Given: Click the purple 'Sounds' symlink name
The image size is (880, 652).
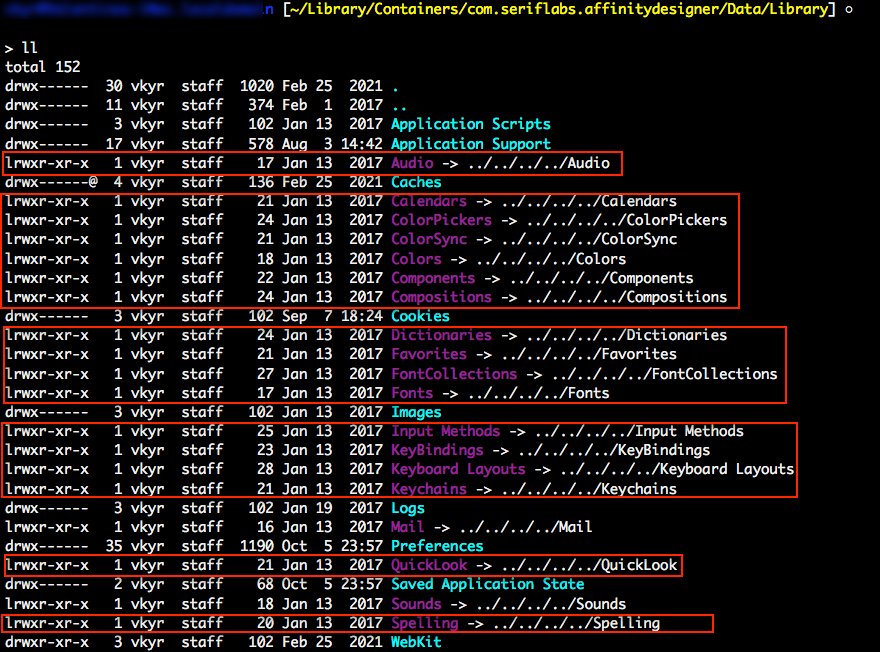Looking at the screenshot, I should pos(416,604).
